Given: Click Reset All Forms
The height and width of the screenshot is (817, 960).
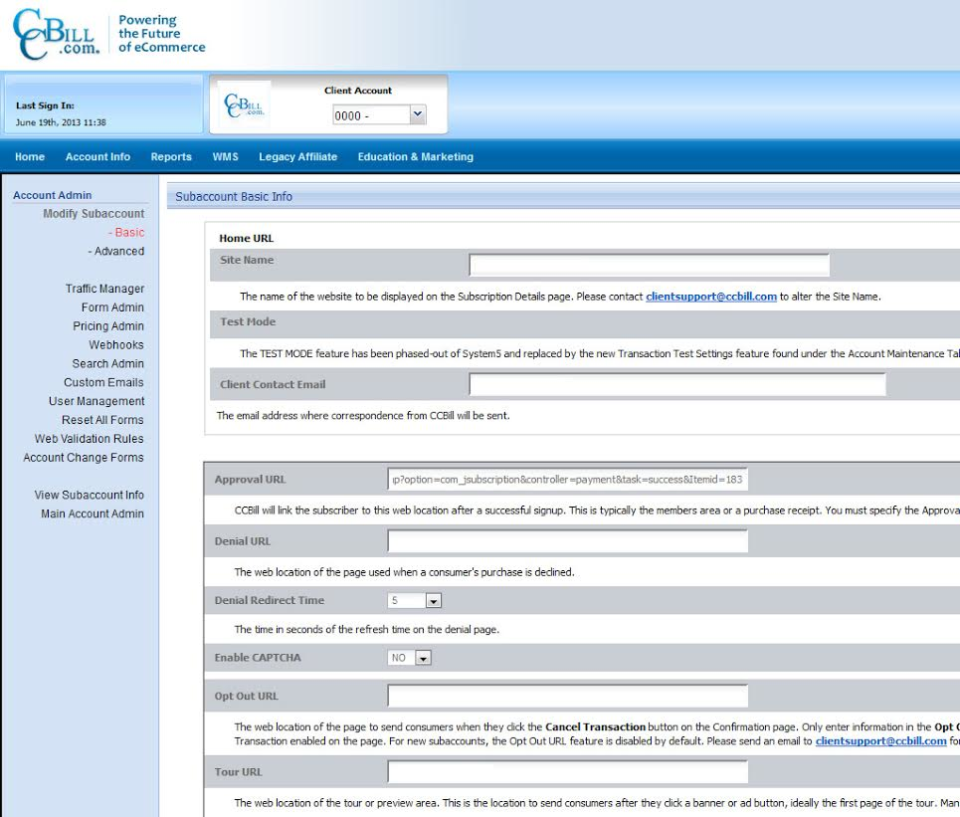Looking at the screenshot, I should tap(104, 419).
